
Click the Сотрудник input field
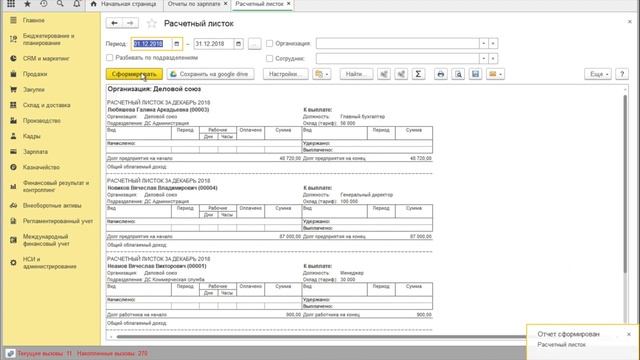pos(398,58)
